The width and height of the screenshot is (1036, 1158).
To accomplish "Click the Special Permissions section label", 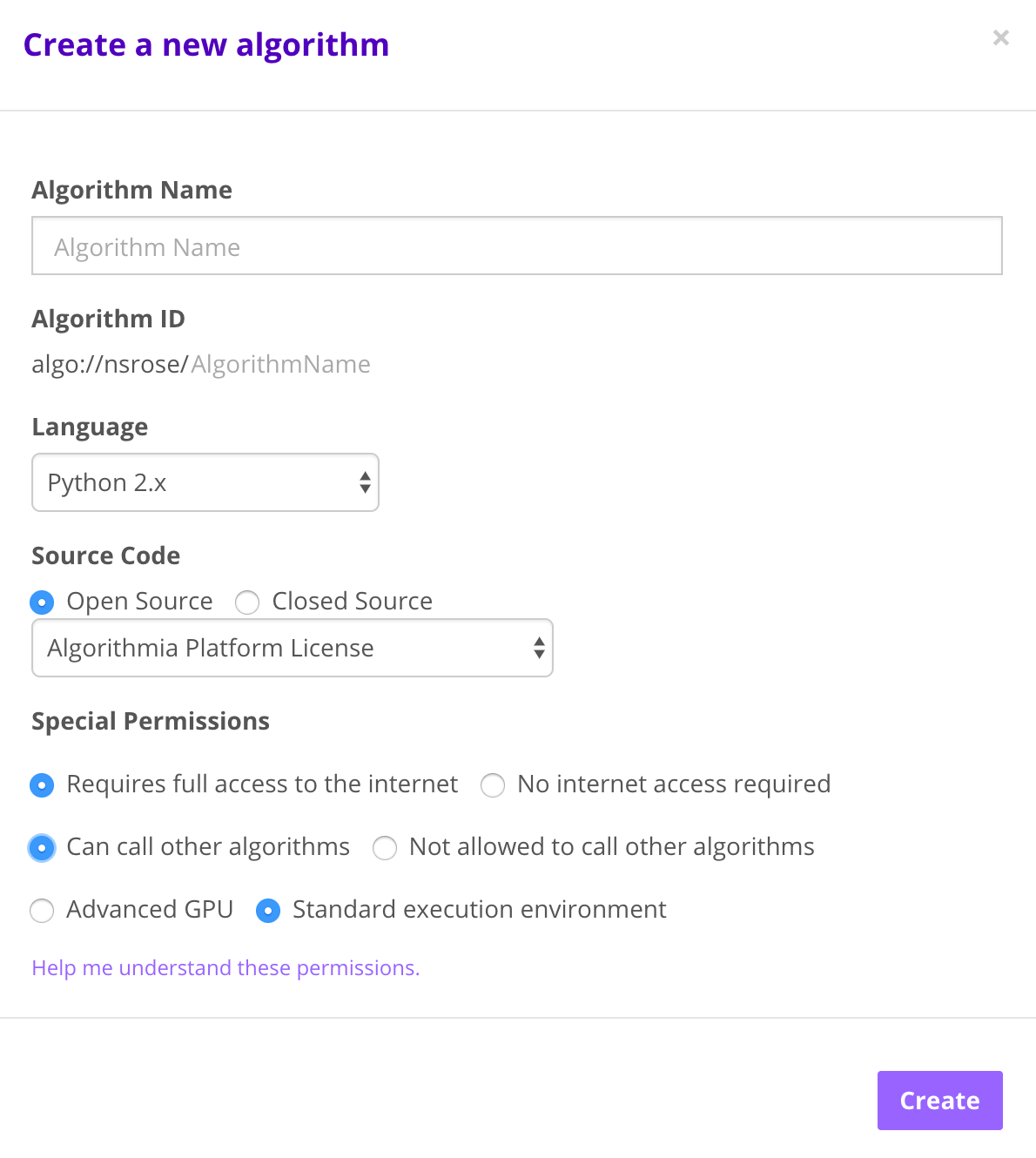I will pos(151,721).
